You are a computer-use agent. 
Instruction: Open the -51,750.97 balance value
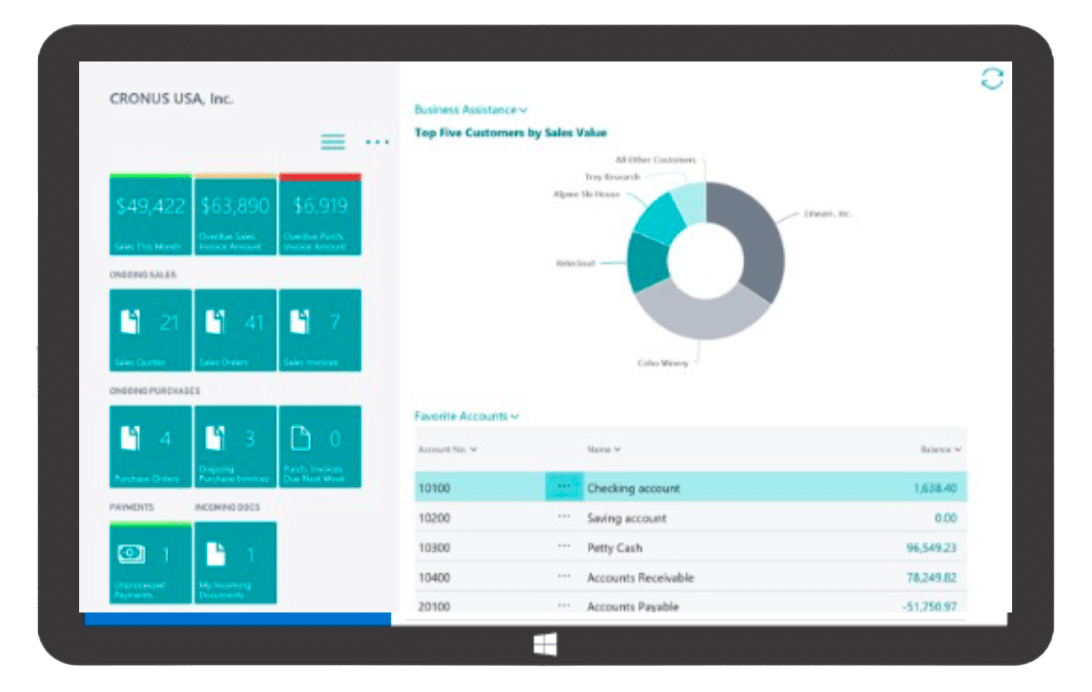click(930, 607)
